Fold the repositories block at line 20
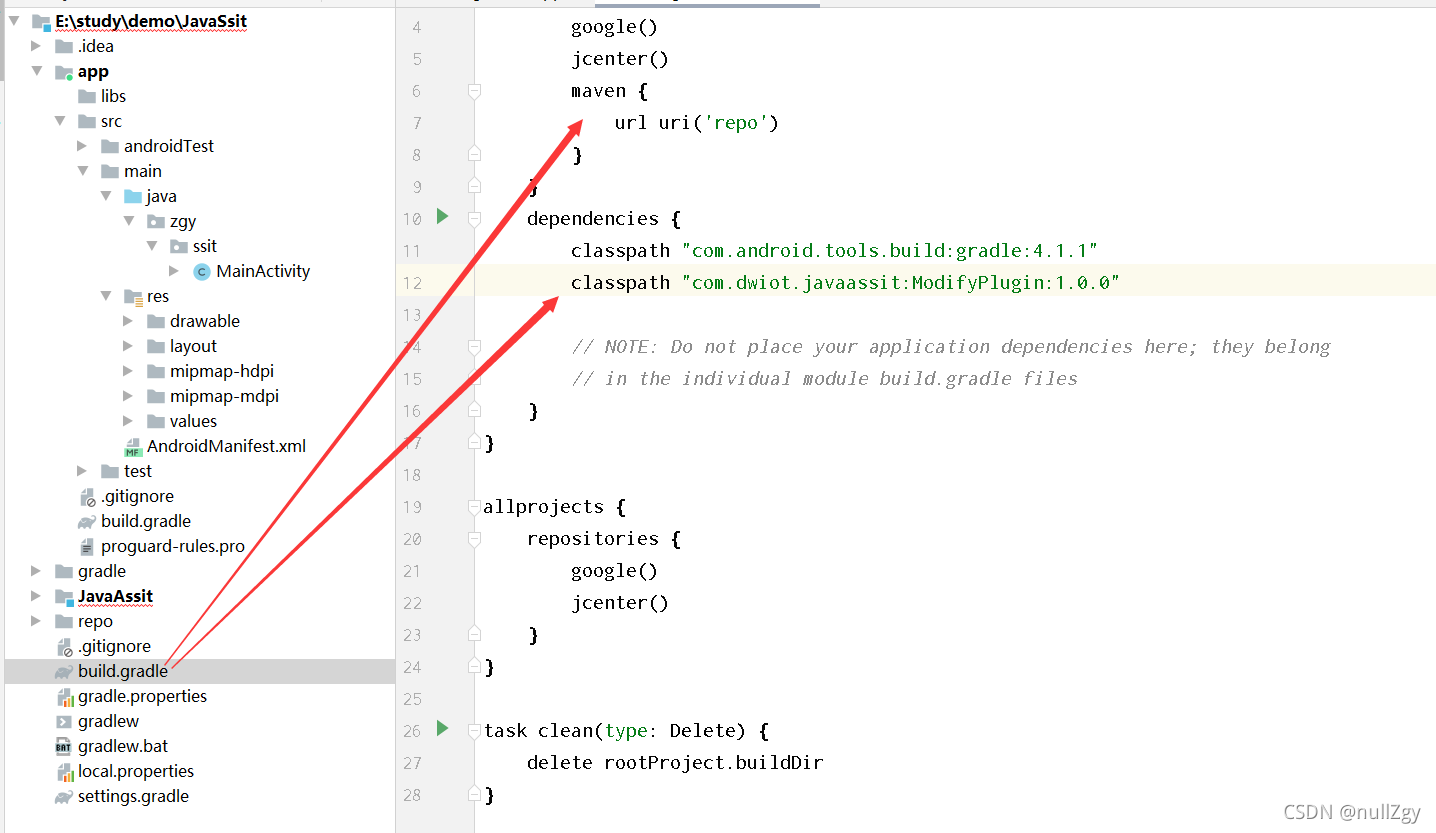This screenshot has height=833, width=1436. point(475,539)
